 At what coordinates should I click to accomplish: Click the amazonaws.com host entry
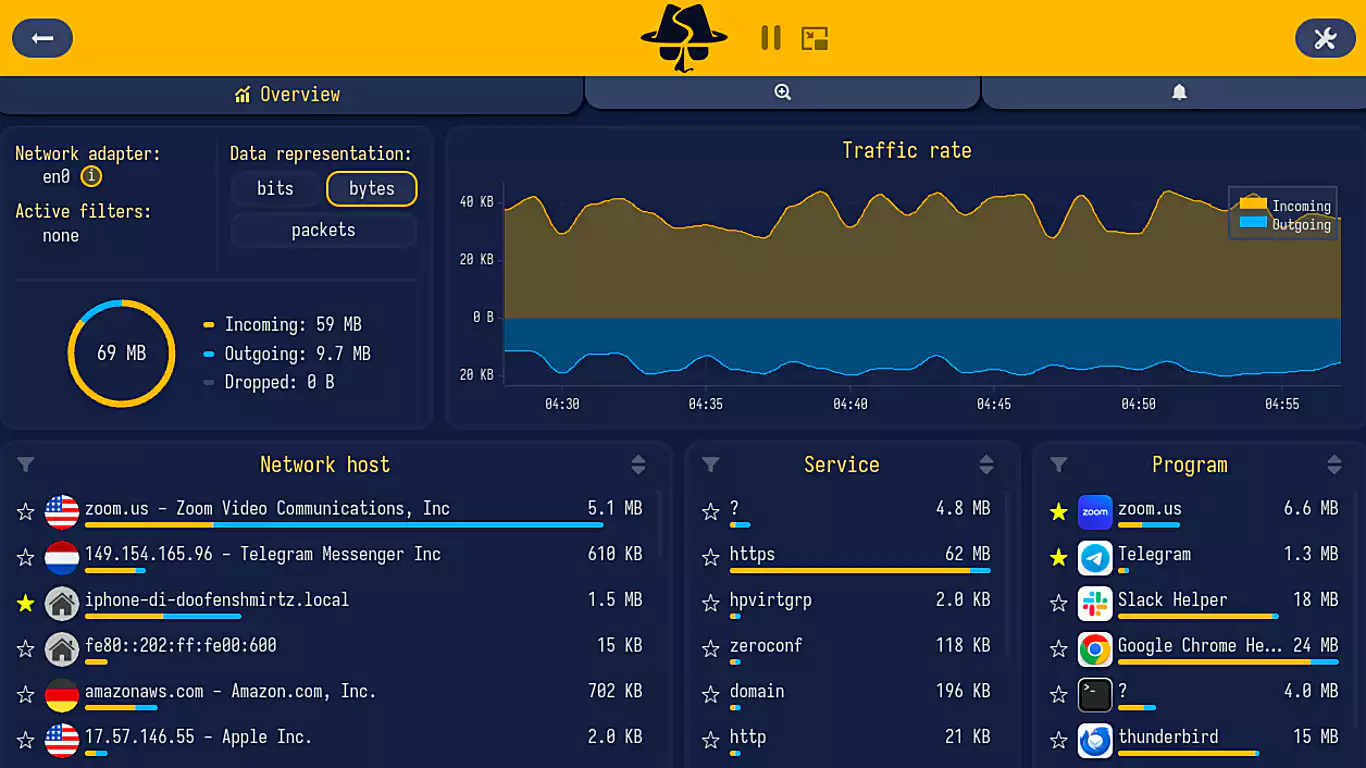[x=230, y=691]
